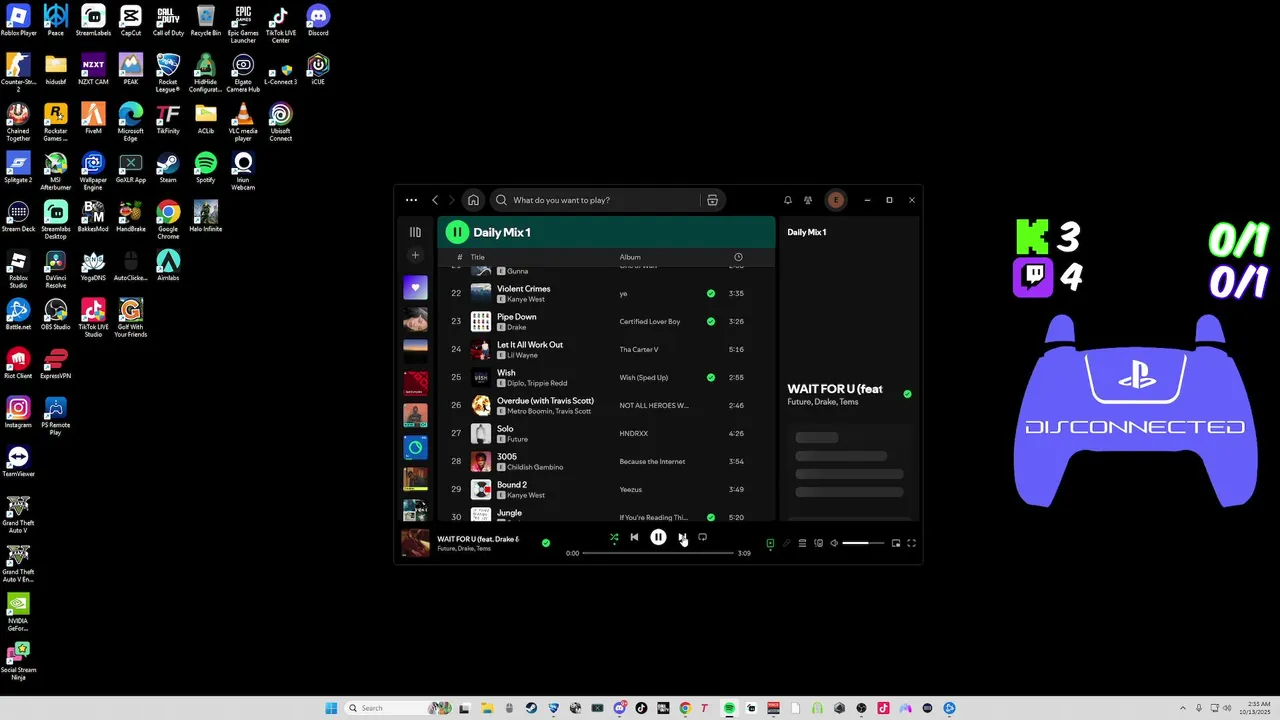
Task: Pause Daily Mix 1 with green button
Action: coord(457,232)
